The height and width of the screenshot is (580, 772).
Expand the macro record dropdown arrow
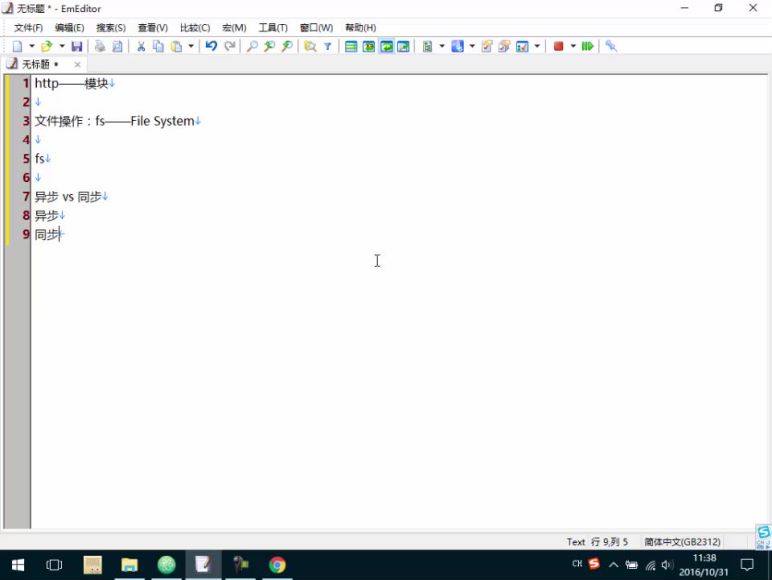pos(573,46)
